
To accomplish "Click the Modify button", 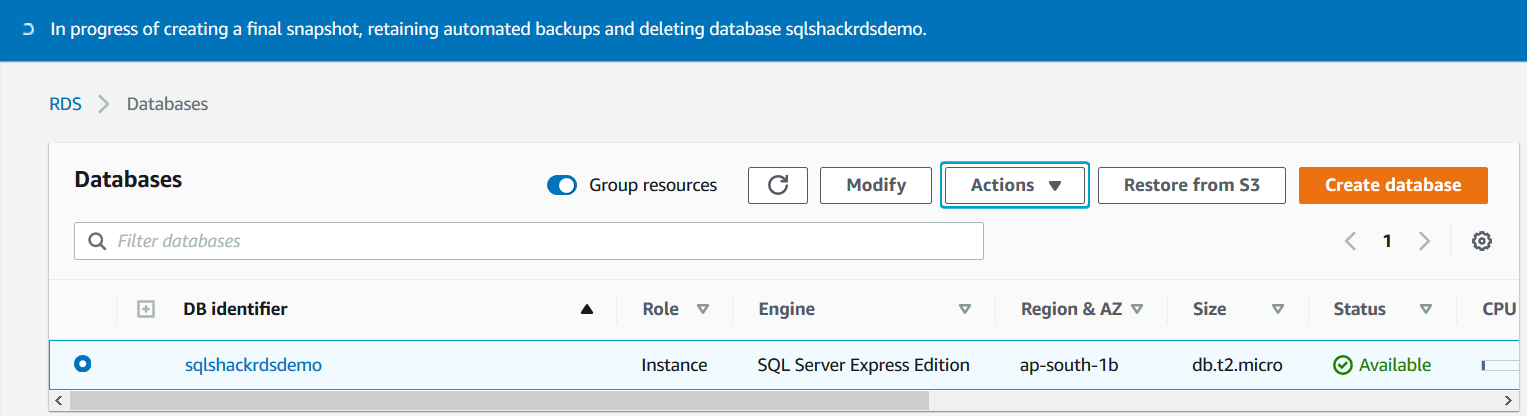I will click(876, 185).
